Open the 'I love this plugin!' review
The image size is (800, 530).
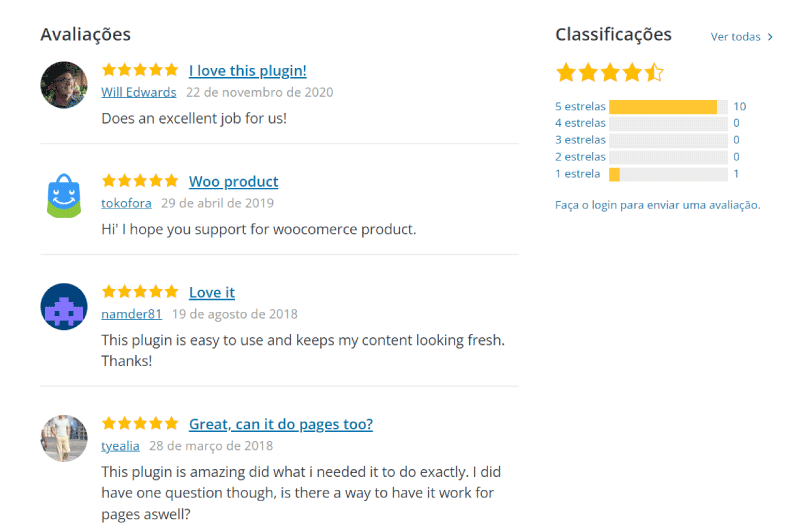point(247,70)
